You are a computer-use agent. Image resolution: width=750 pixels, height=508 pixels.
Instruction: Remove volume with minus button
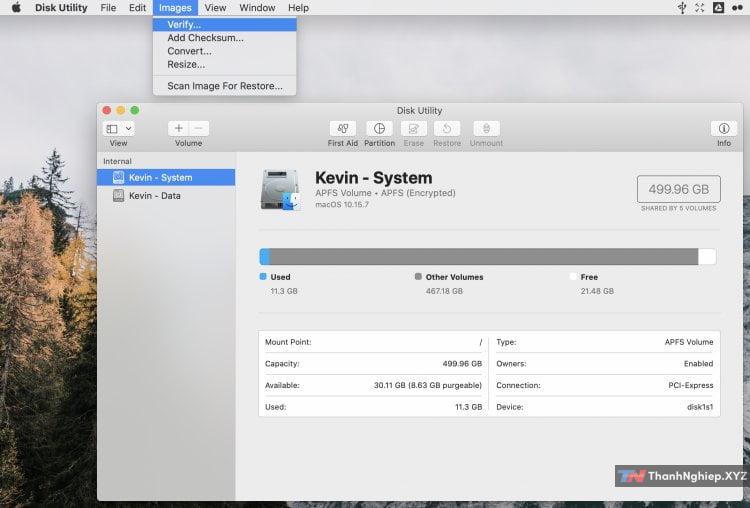pyautogui.click(x=199, y=129)
